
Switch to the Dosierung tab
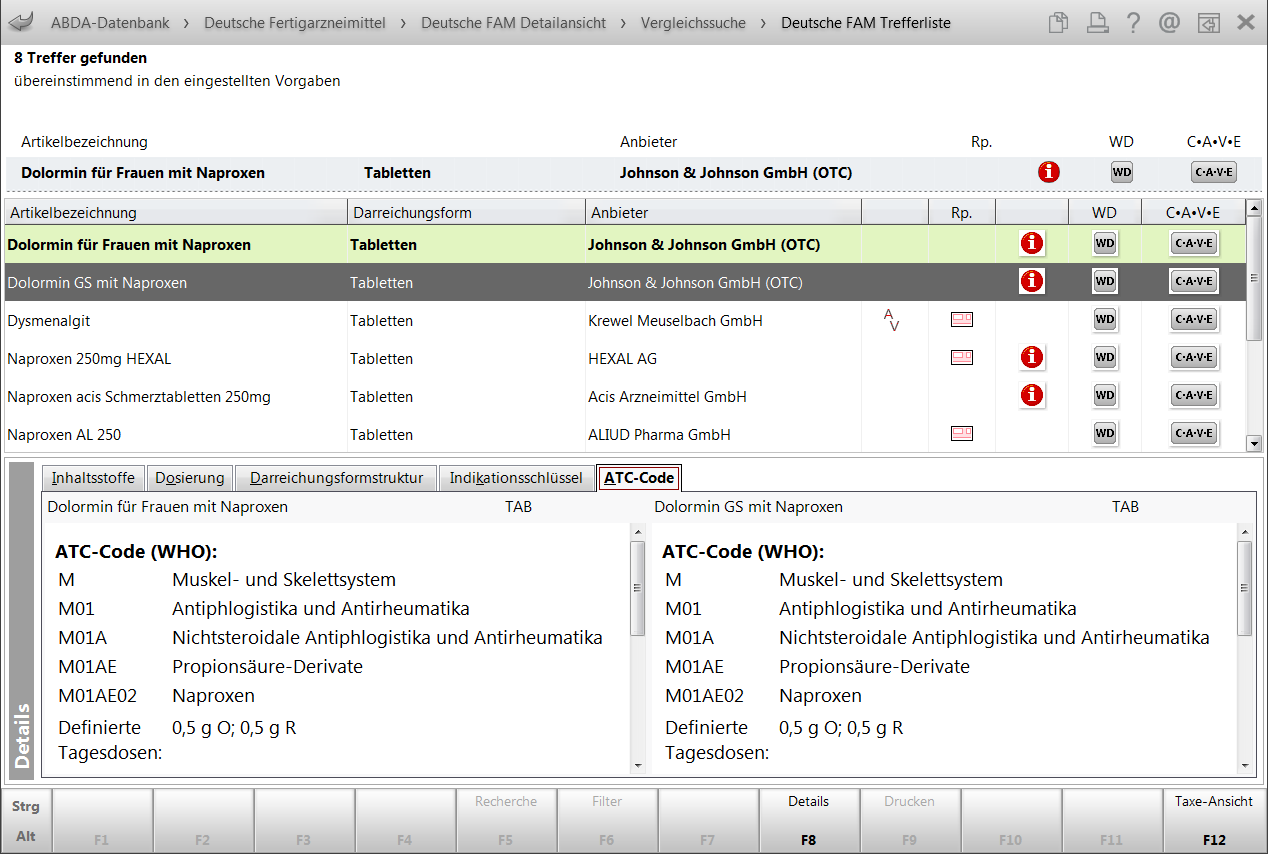click(191, 478)
